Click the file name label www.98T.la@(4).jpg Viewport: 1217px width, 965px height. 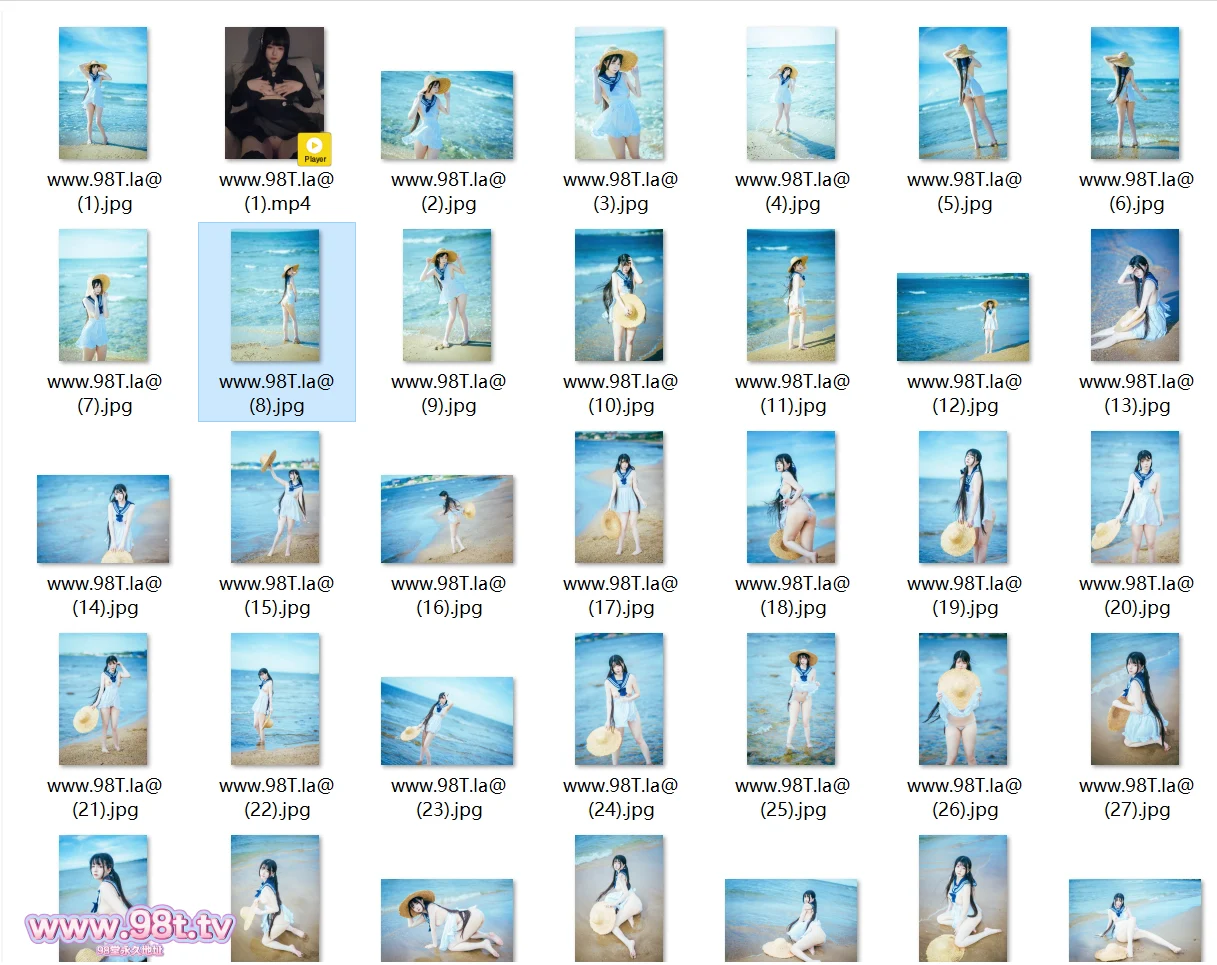[x=792, y=192]
